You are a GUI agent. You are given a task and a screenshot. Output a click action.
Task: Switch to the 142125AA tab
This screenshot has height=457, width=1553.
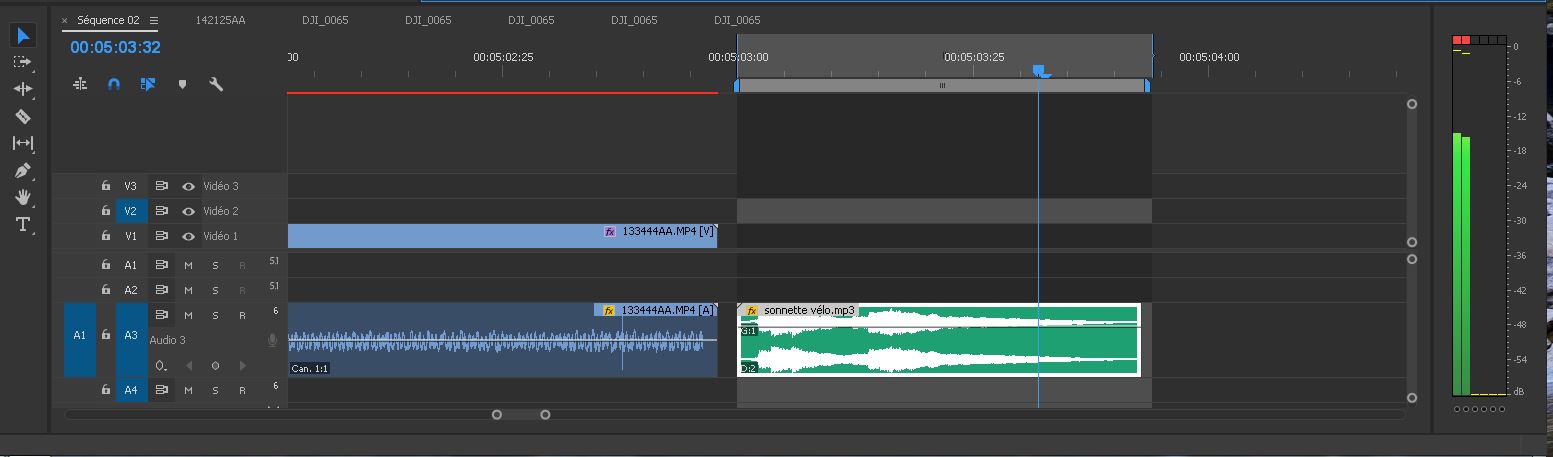[x=220, y=20]
